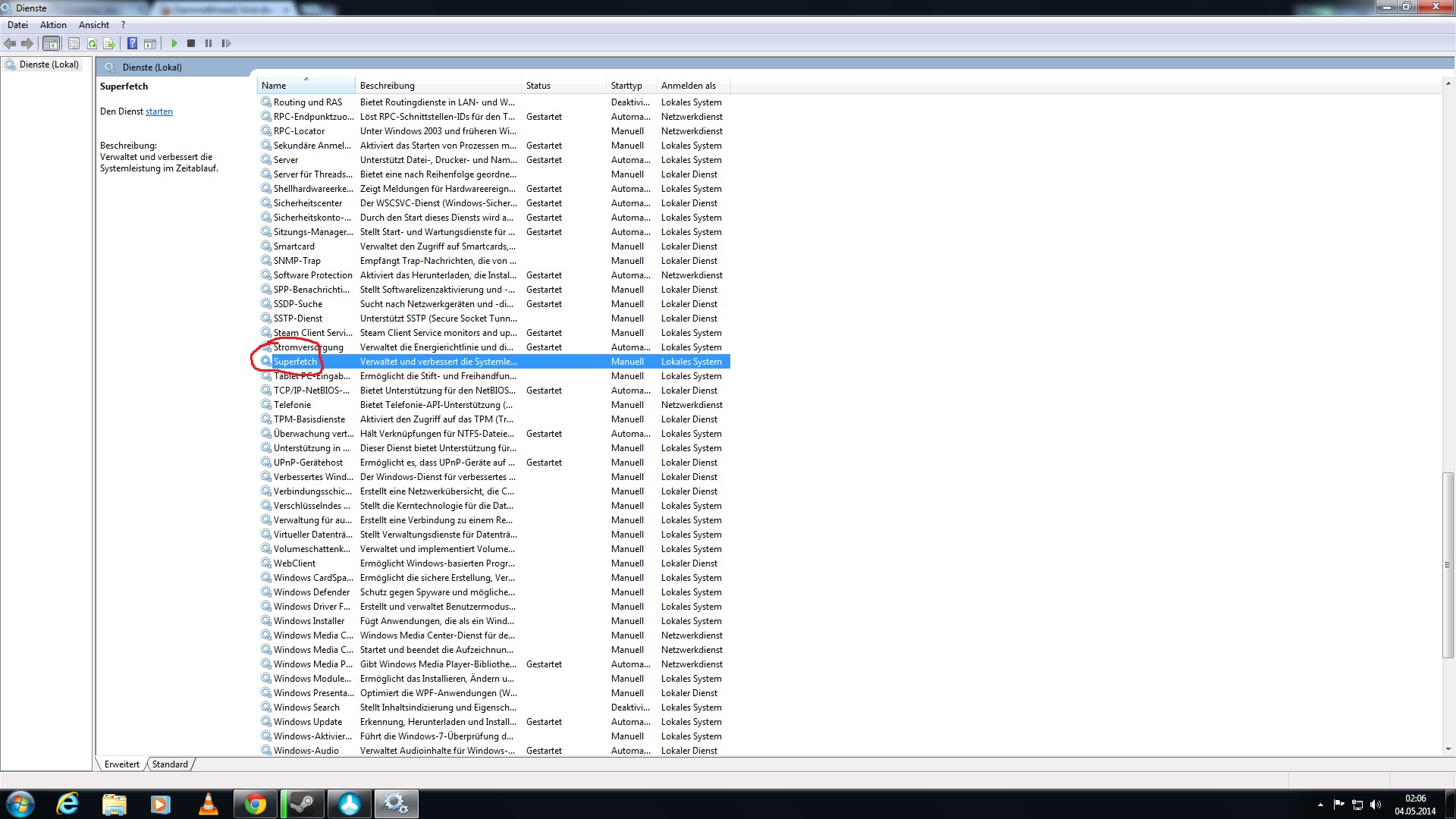Click the blue Help toolbar icon

click(x=132, y=43)
